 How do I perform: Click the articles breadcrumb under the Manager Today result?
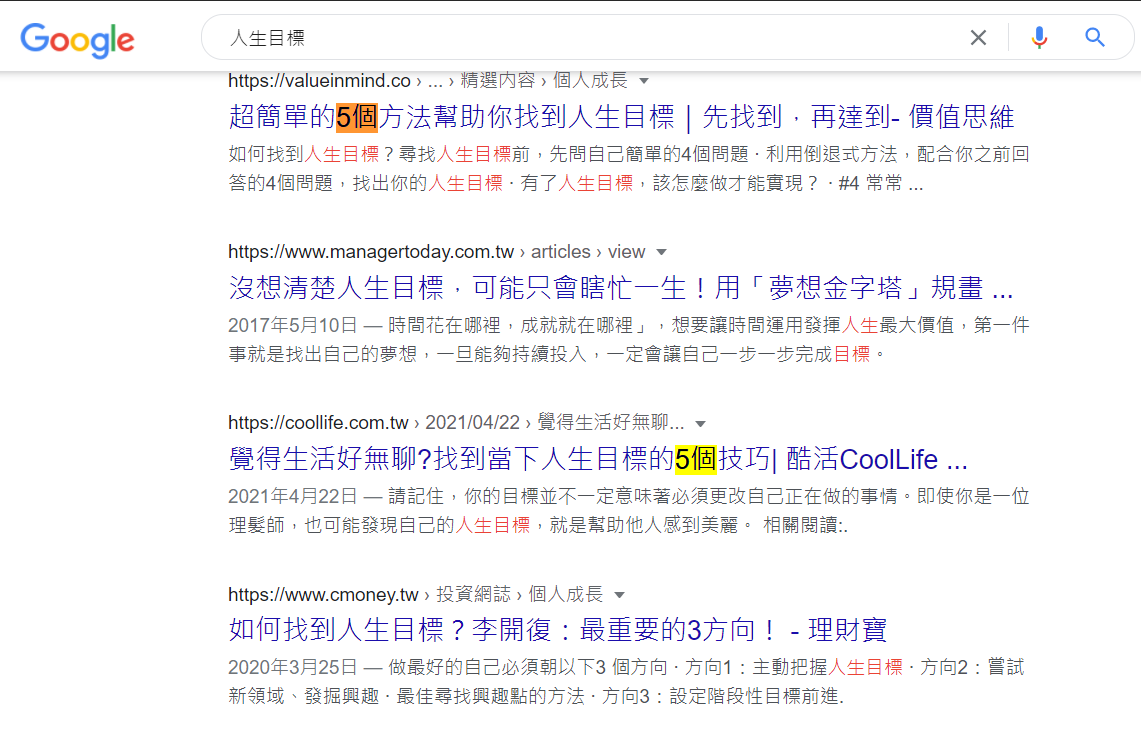coord(560,252)
